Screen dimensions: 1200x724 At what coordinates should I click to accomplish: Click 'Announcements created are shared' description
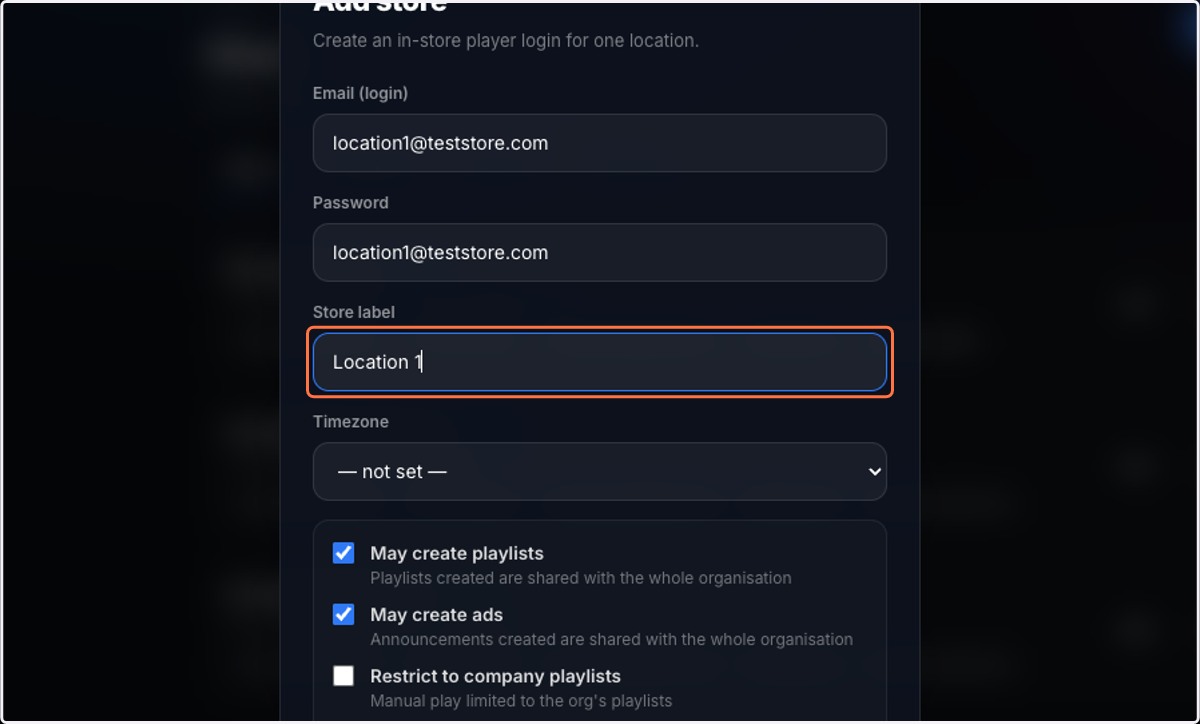(611, 639)
